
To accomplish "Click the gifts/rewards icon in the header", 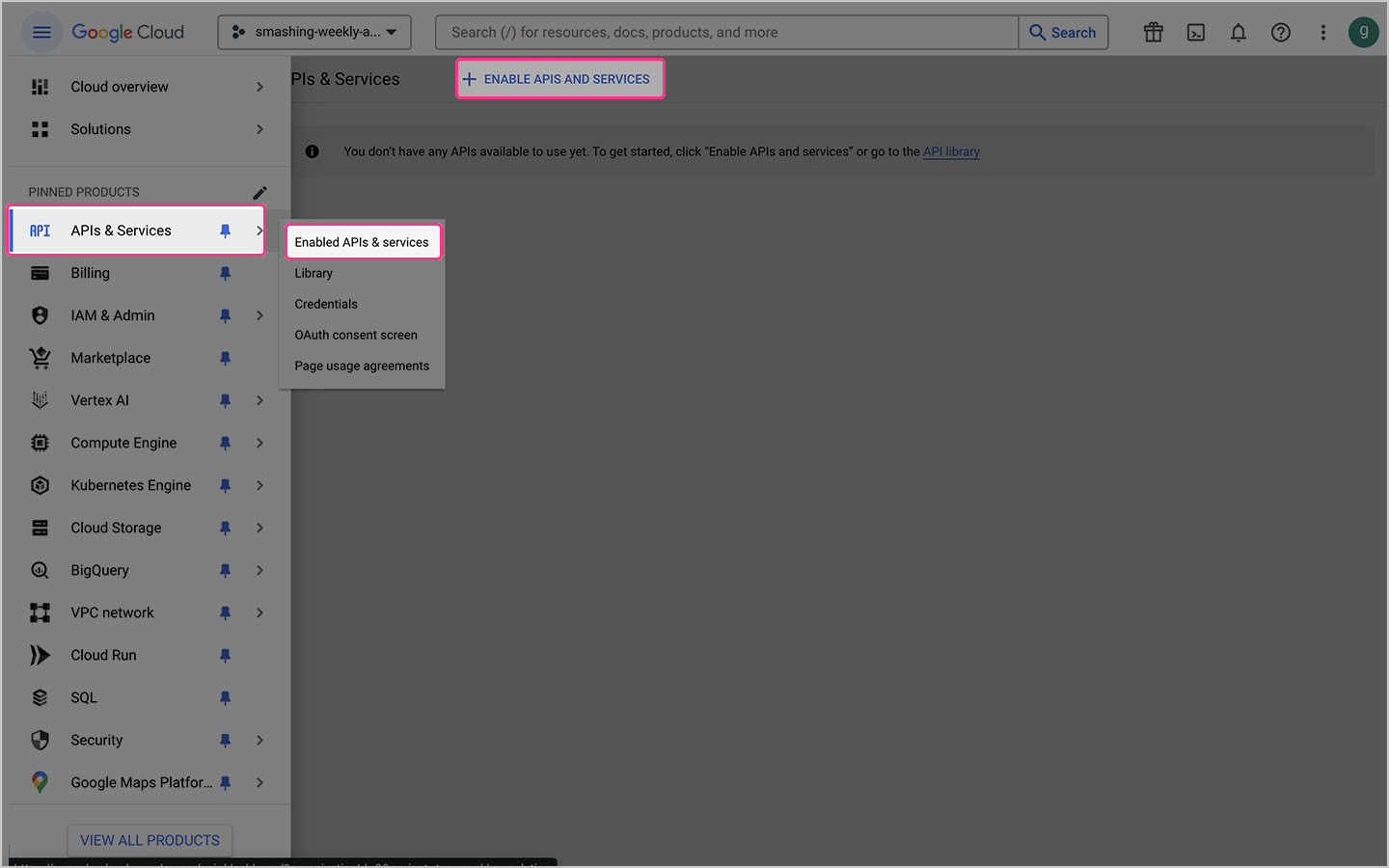I will click(1153, 32).
